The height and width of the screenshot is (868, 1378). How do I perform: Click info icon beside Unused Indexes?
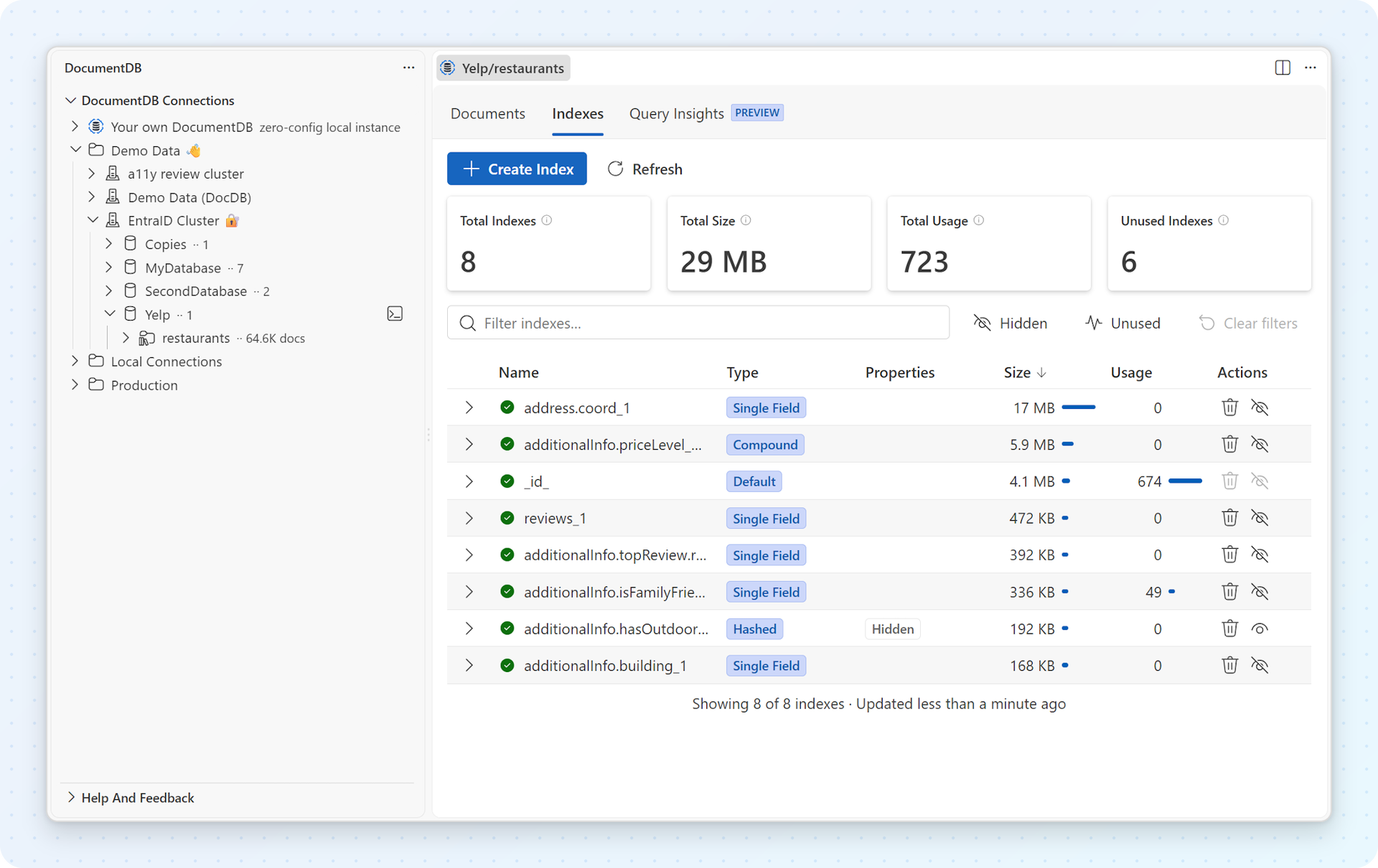click(1224, 220)
